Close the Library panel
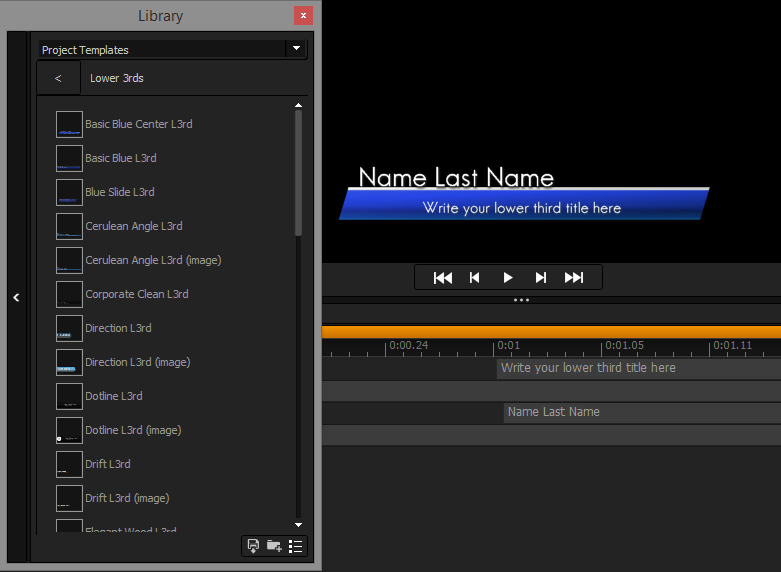This screenshot has width=781, height=572. (x=303, y=16)
